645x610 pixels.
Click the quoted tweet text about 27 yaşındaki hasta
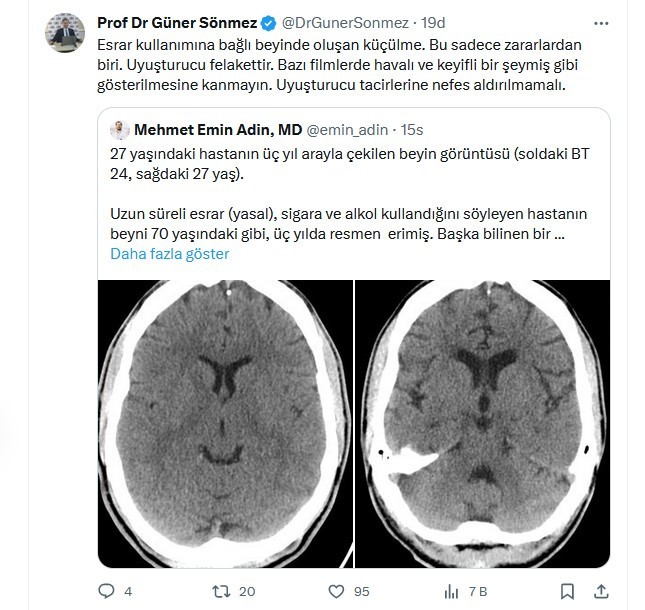[x=350, y=194]
